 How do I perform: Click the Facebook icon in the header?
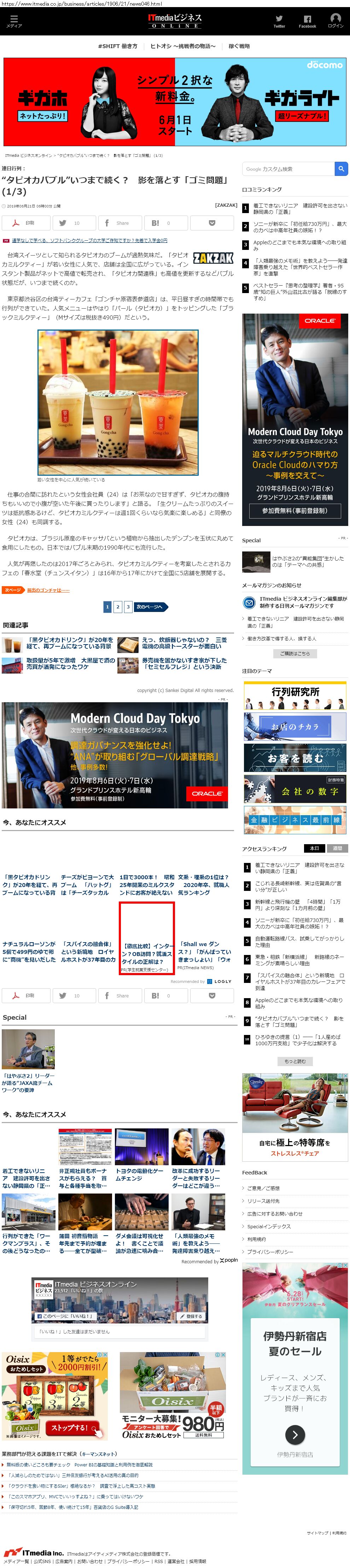307,21
